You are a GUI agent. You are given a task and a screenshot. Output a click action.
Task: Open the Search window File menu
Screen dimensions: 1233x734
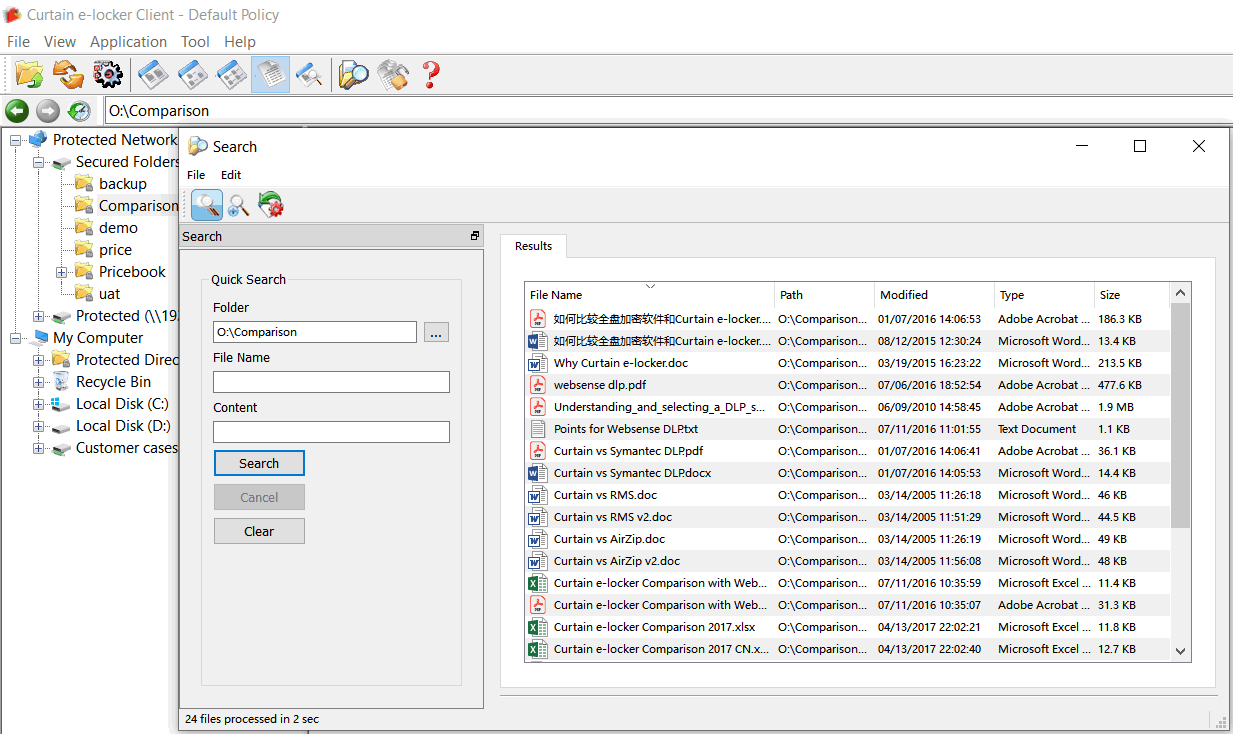pyautogui.click(x=196, y=175)
